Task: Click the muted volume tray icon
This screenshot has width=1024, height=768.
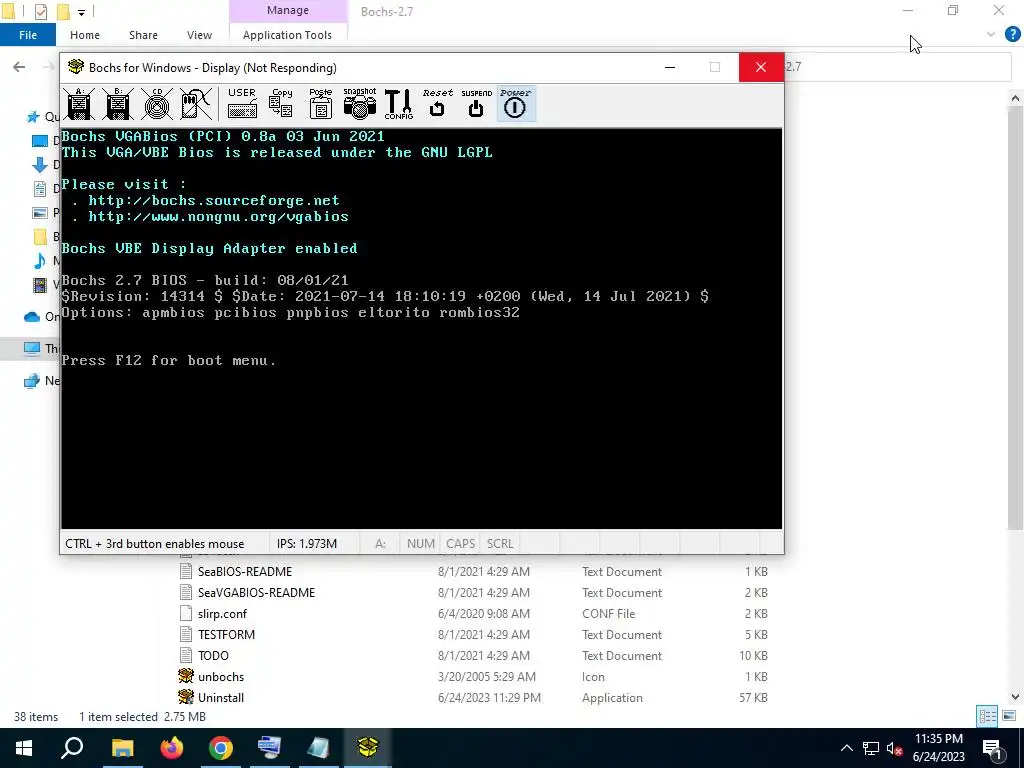Action: 895,748
